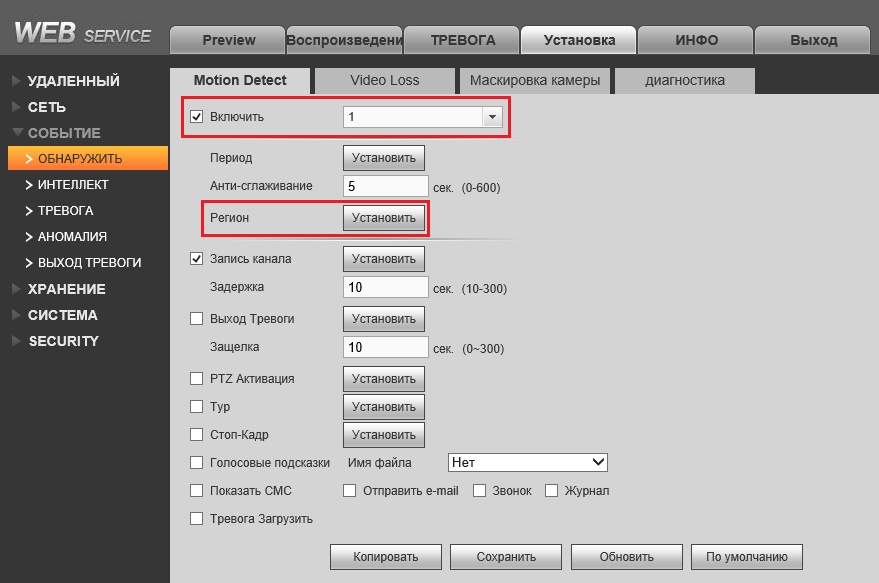Click Установить button next to Регион
Viewport: 879px width, 583px height.
[384, 218]
